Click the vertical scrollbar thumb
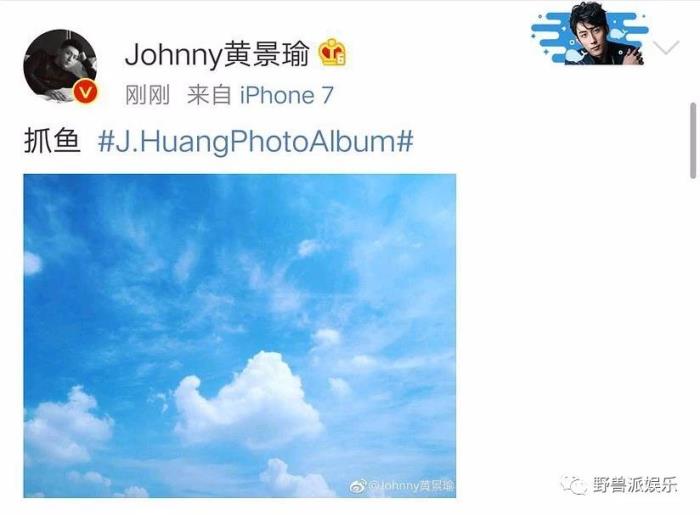 (693, 141)
